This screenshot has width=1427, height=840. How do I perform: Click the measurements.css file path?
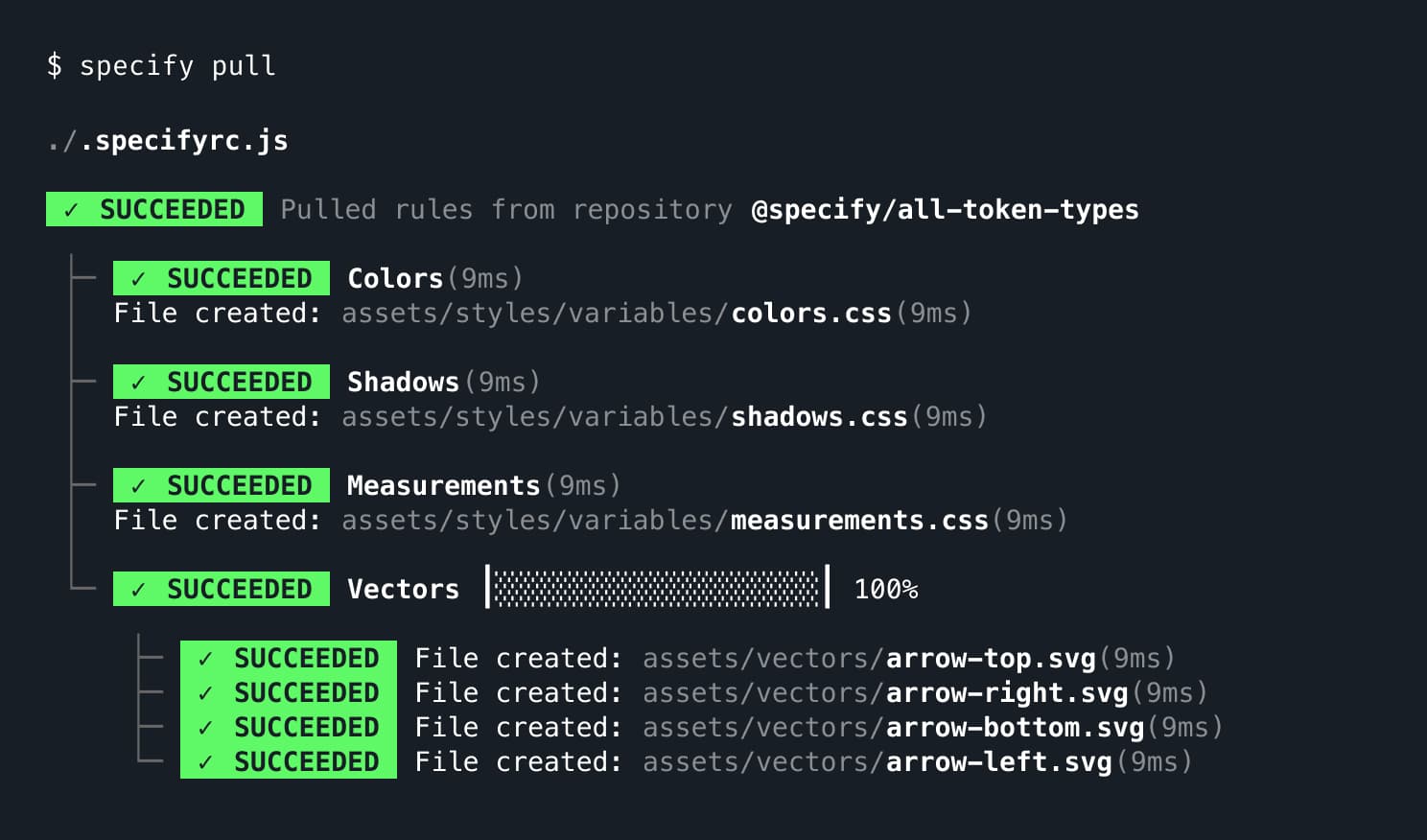pyautogui.click(x=665, y=521)
